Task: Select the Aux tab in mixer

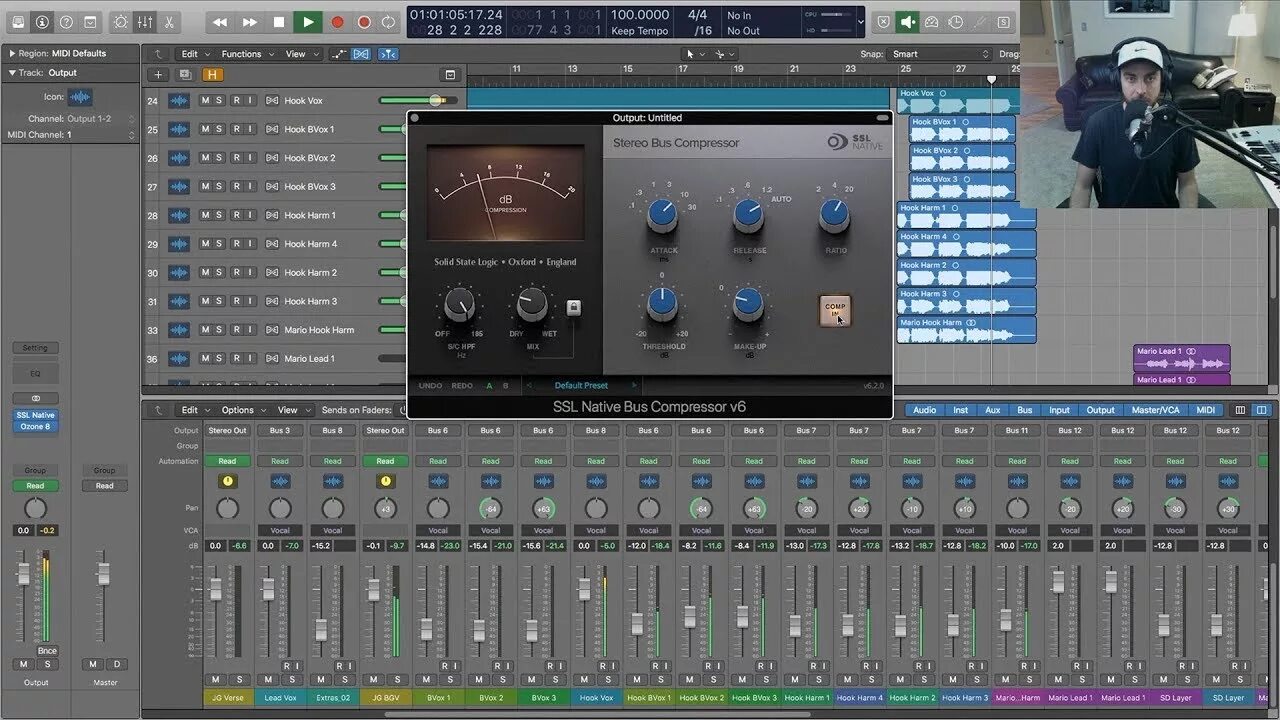Action: coord(992,410)
